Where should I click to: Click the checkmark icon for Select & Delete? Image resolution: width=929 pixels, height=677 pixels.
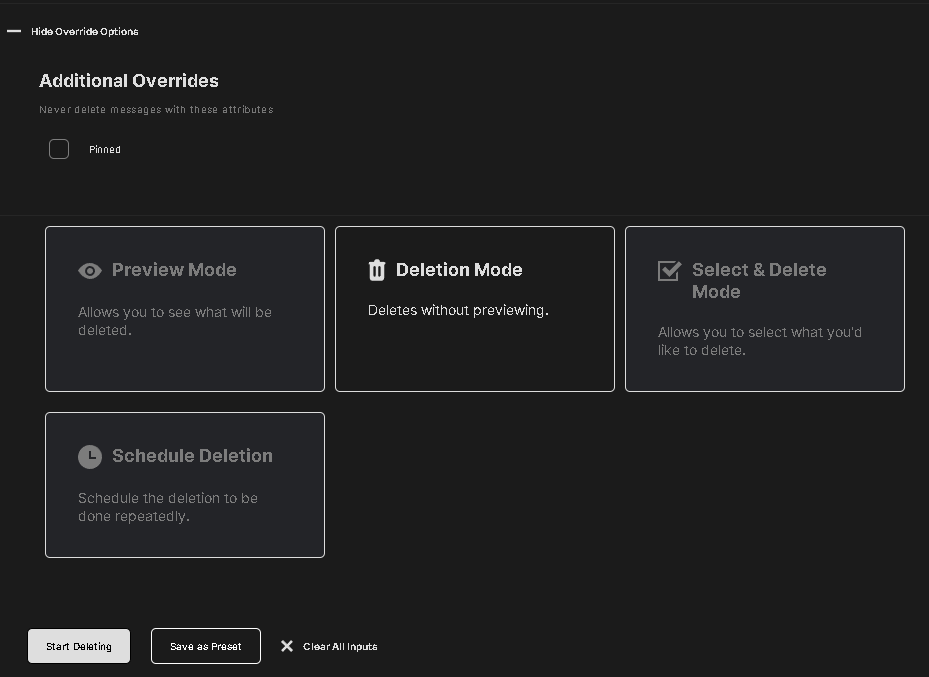point(669,271)
